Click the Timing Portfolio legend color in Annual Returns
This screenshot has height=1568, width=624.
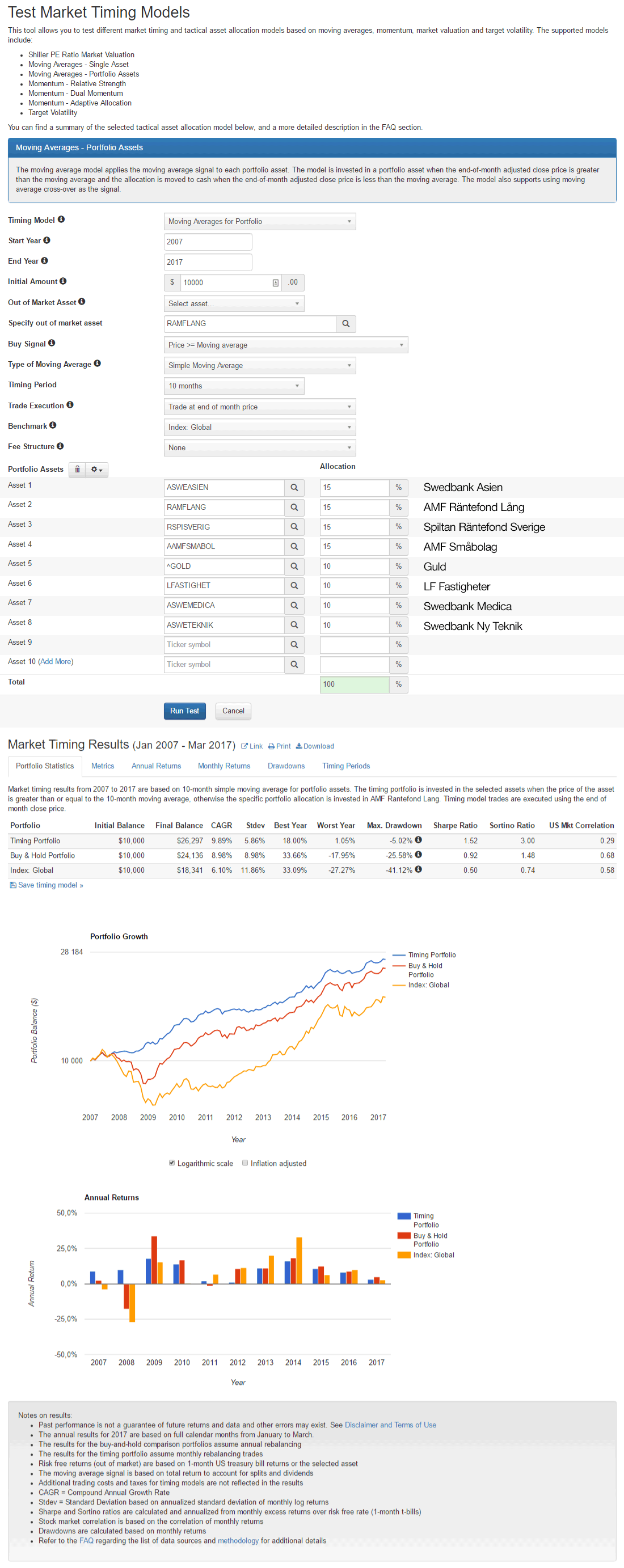pyautogui.click(x=404, y=1216)
